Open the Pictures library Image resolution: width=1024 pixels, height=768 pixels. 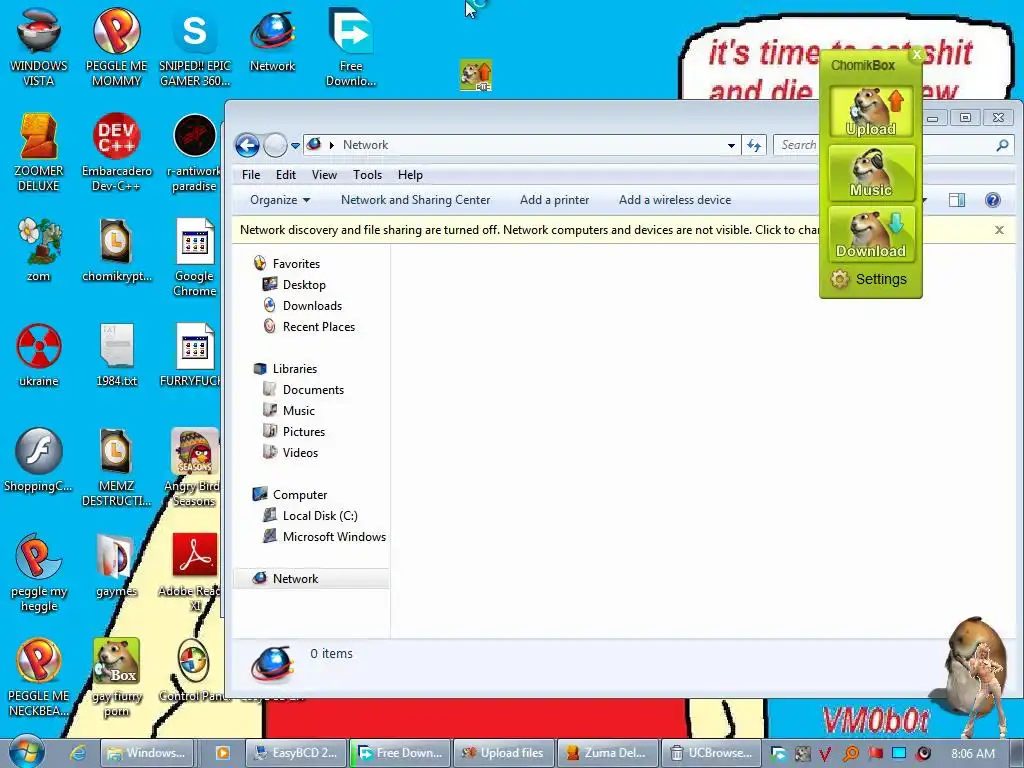(x=304, y=432)
